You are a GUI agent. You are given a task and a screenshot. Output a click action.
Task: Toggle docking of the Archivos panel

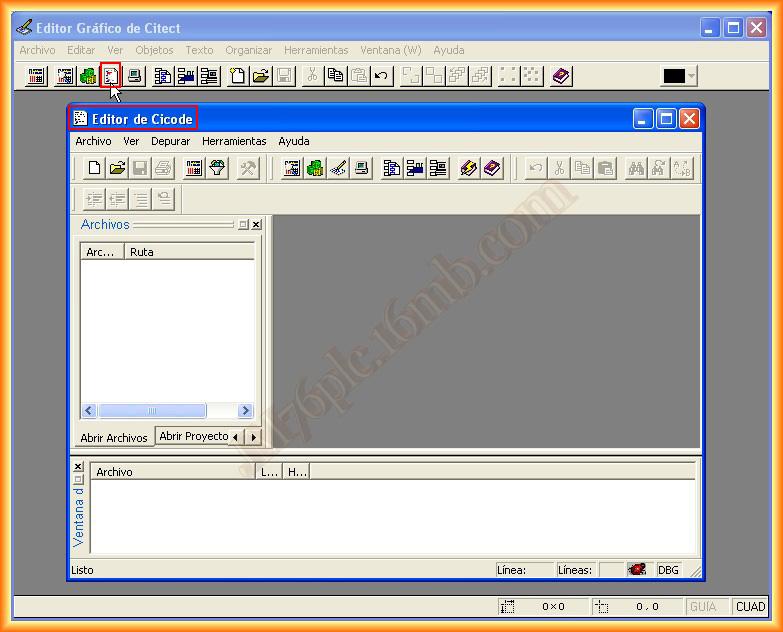243,225
